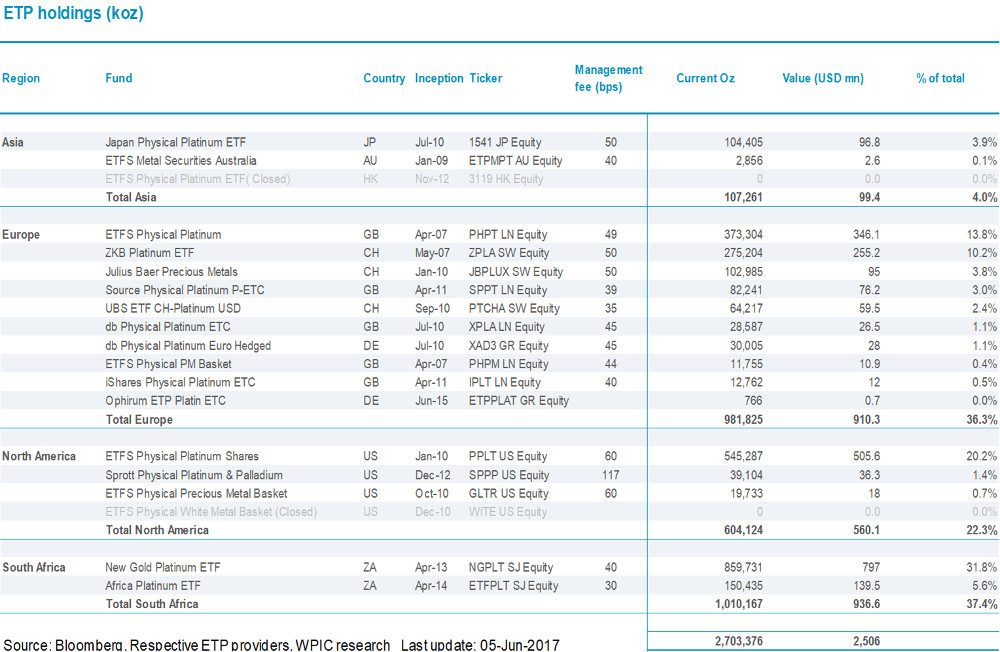Click the 'Europe' region label

pyautogui.click(x=21, y=235)
